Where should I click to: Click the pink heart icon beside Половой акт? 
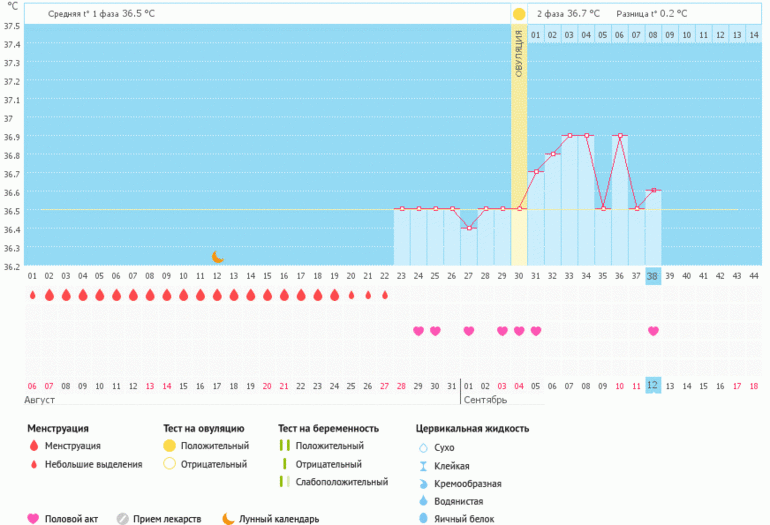coord(33,518)
